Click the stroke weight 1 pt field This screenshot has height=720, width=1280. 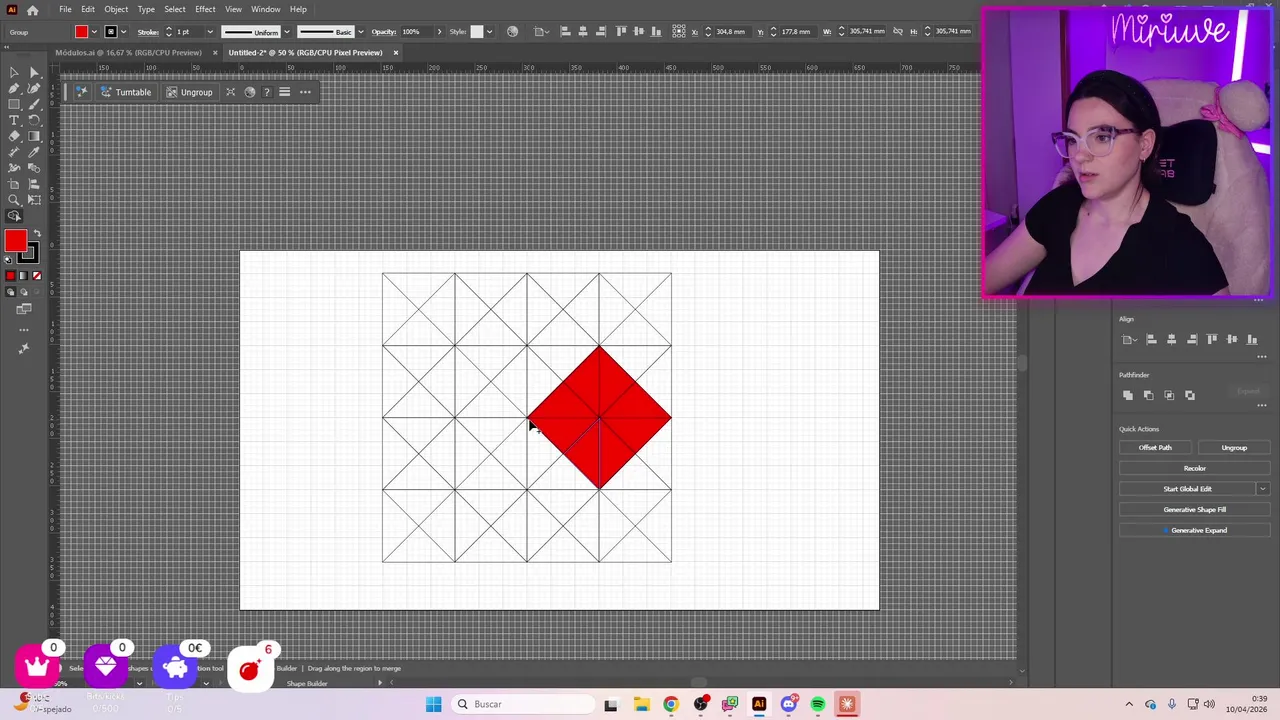pyautogui.click(x=189, y=32)
